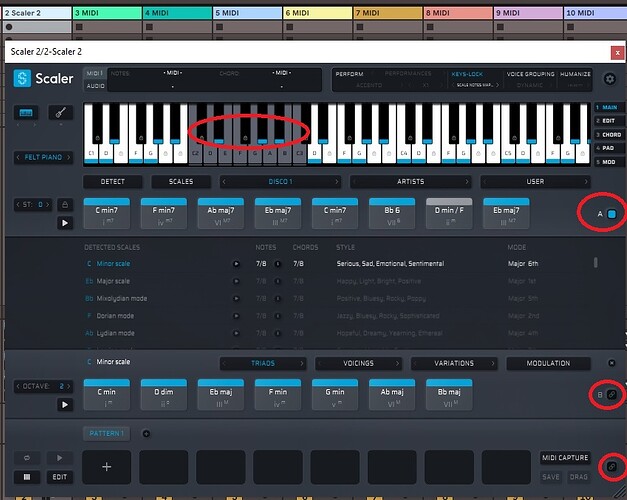Add chord to first empty pattern pad

pyautogui.click(x=106, y=467)
